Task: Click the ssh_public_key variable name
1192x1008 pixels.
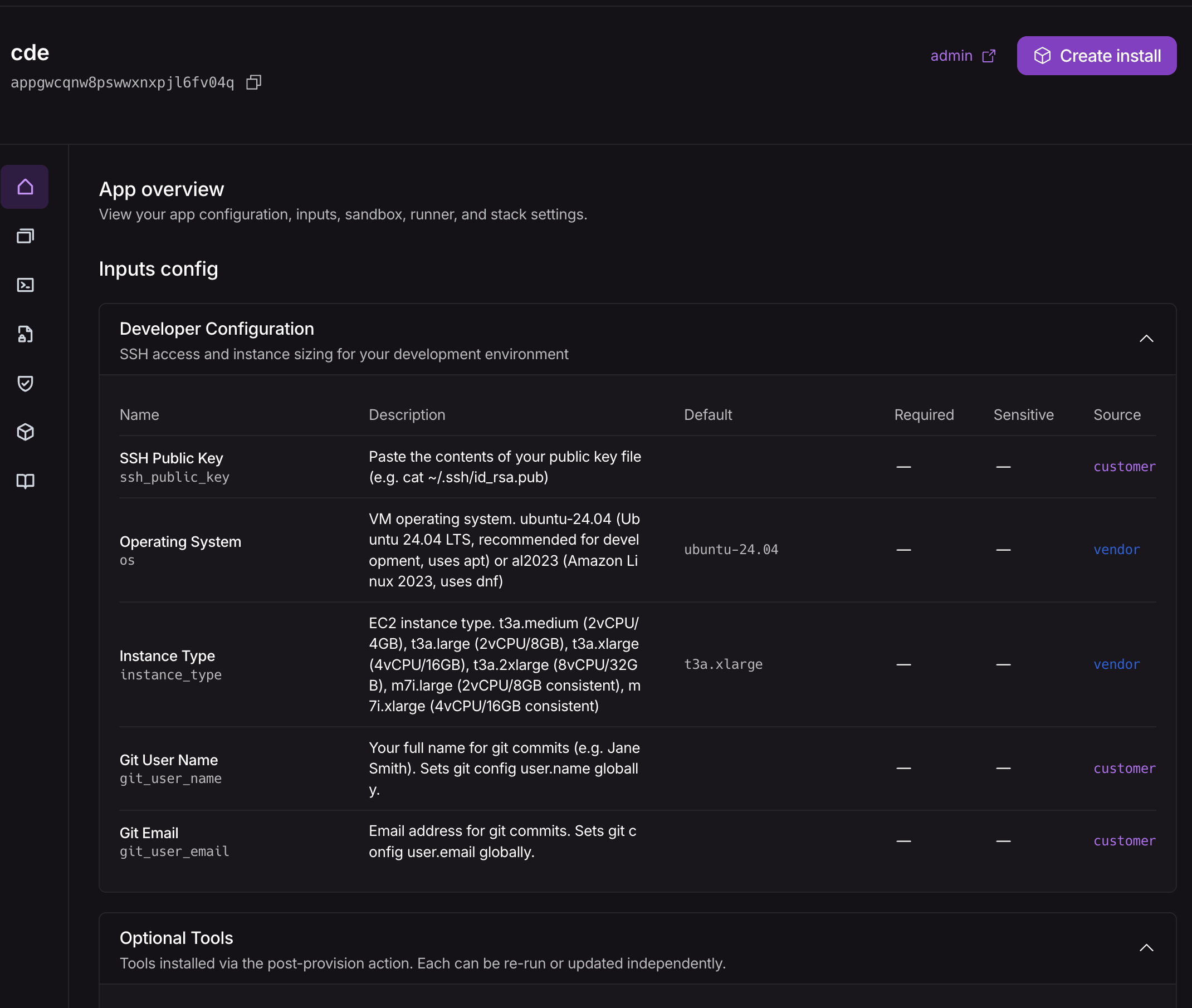Action: point(174,477)
